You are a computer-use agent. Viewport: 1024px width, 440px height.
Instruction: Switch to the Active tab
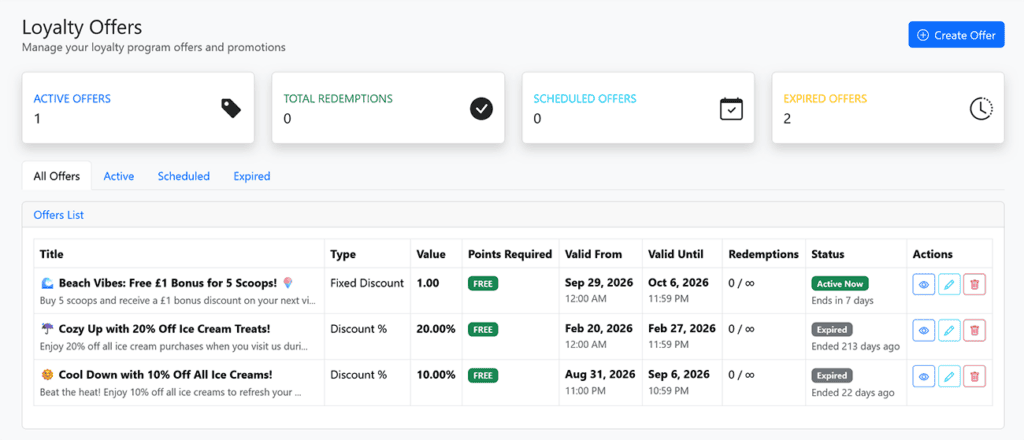pyautogui.click(x=119, y=176)
